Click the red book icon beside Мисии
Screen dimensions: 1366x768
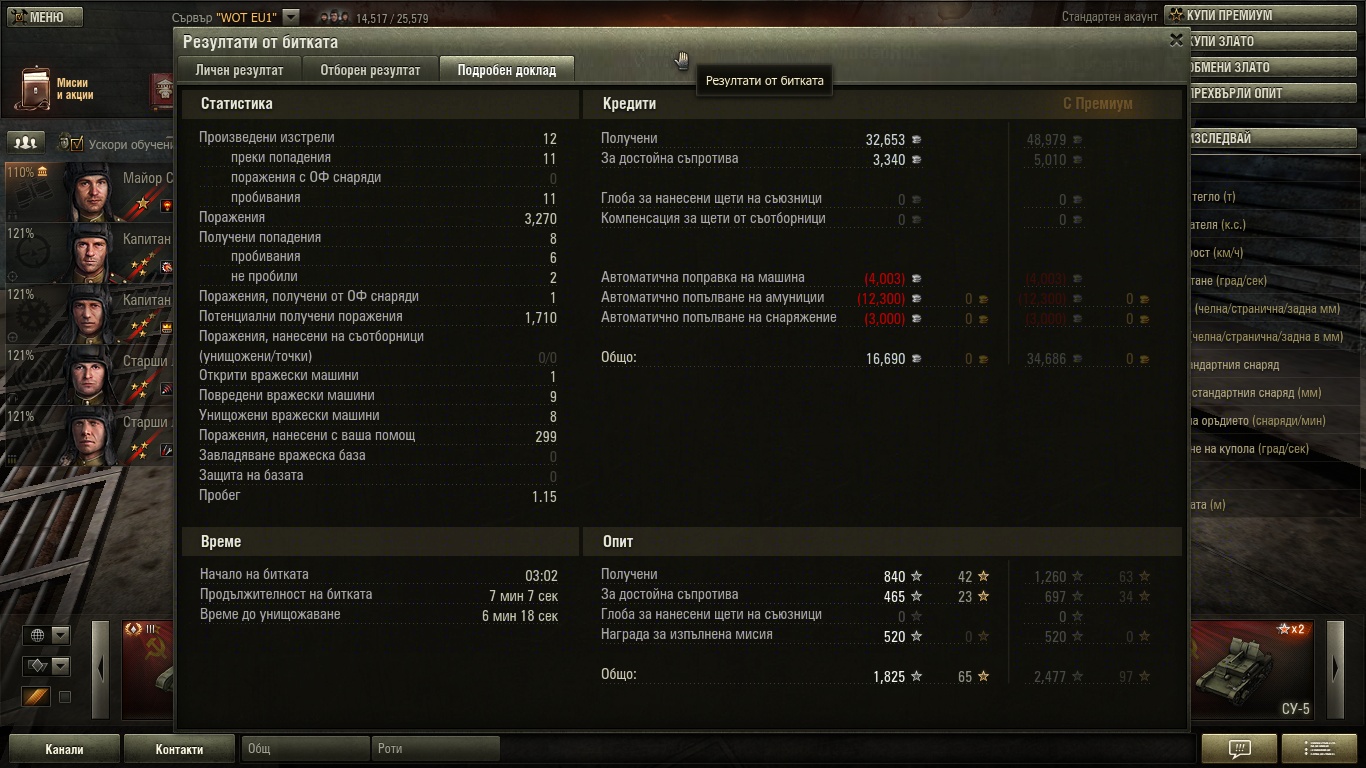(x=161, y=90)
